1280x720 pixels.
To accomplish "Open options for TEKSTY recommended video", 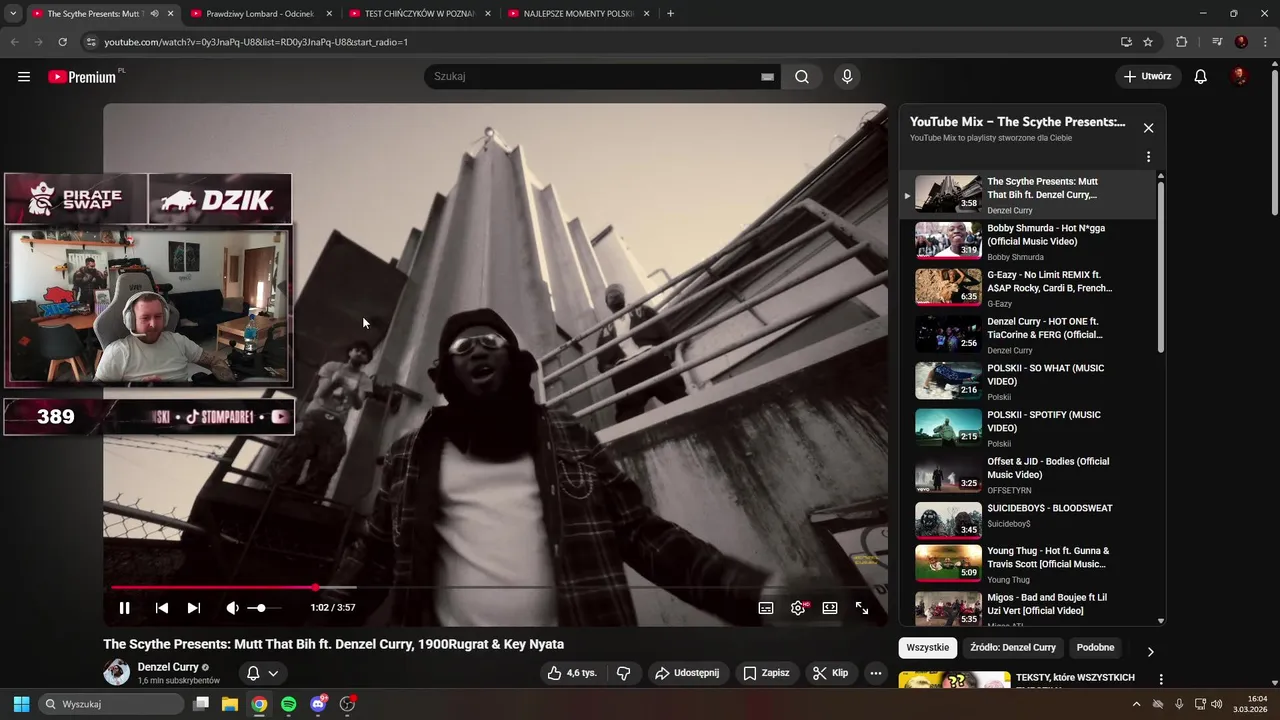I will tap(1160, 679).
